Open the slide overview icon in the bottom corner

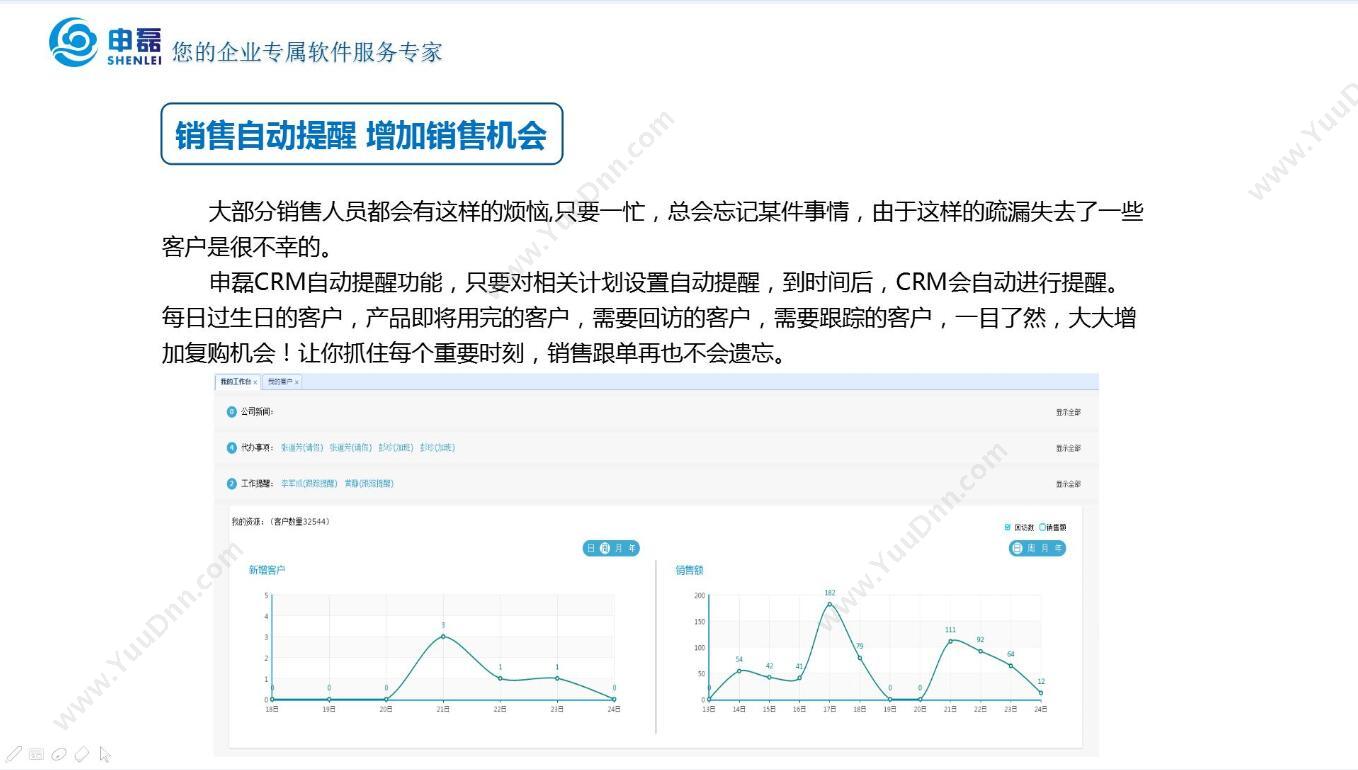[36, 753]
